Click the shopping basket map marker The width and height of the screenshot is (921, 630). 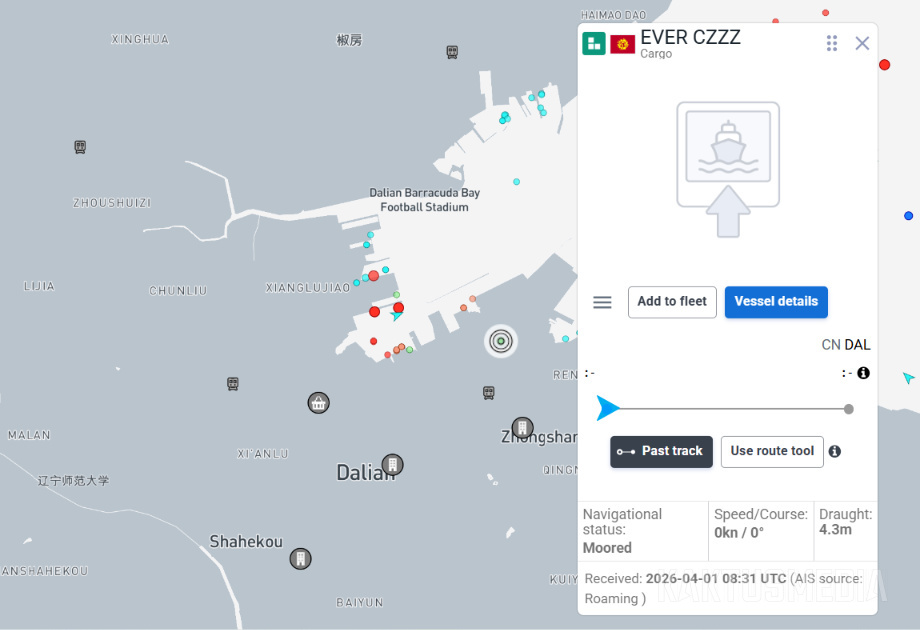tap(318, 403)
